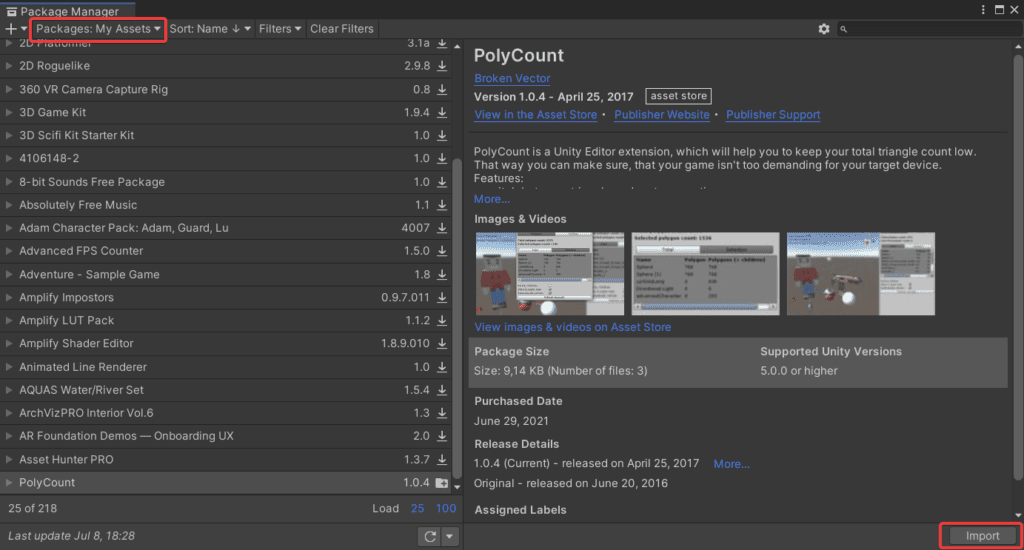Open second PolyCount screenshot thumbnail
Screen dimensions: 1024x550
click(705, 274)
